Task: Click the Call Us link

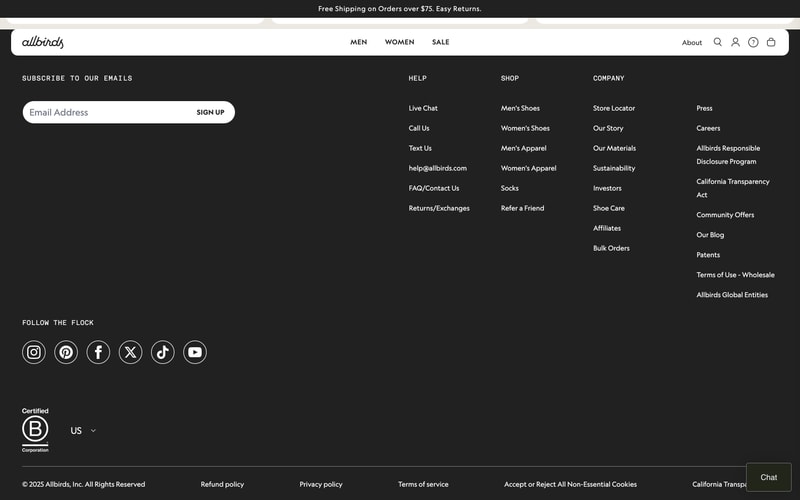Action: (x=419, y=128)
